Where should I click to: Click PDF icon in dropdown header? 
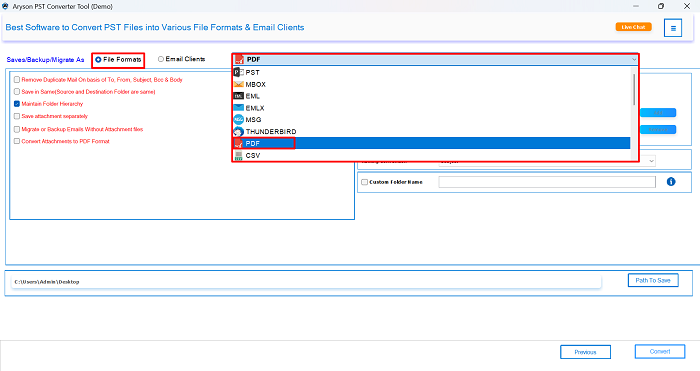[x=239, y=59]
